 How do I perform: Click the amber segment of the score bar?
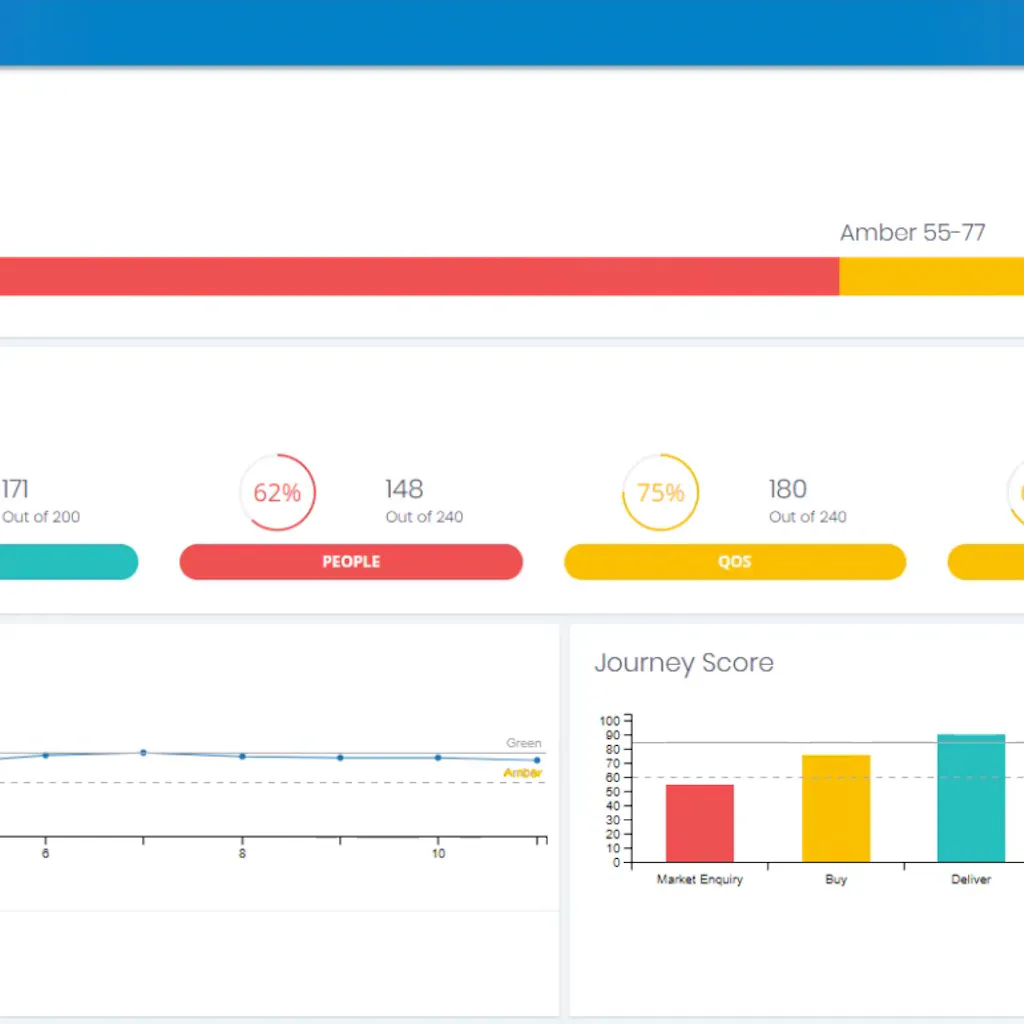(931, 276)
